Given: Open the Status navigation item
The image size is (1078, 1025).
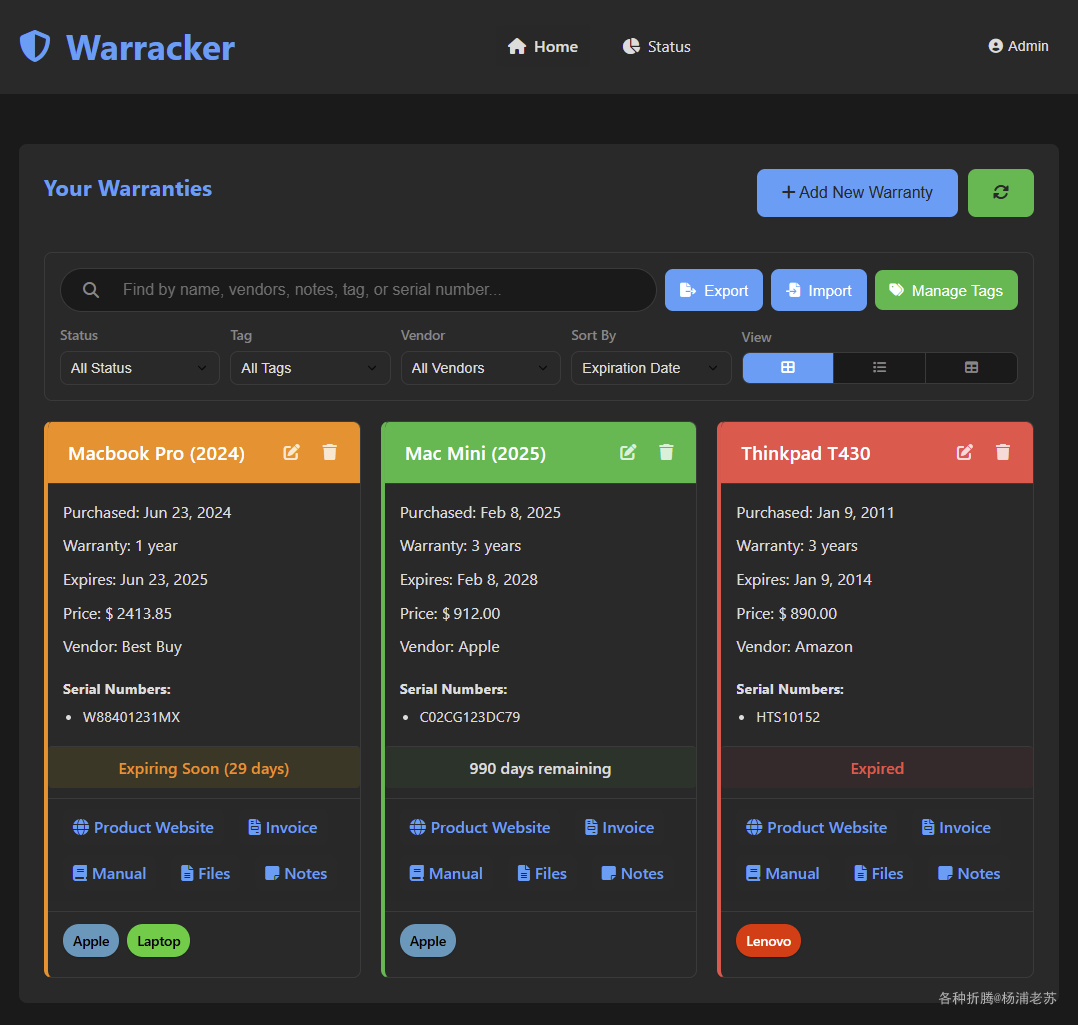Looking at the screenshot, I should pyautogui.click(x=657, y=47).
